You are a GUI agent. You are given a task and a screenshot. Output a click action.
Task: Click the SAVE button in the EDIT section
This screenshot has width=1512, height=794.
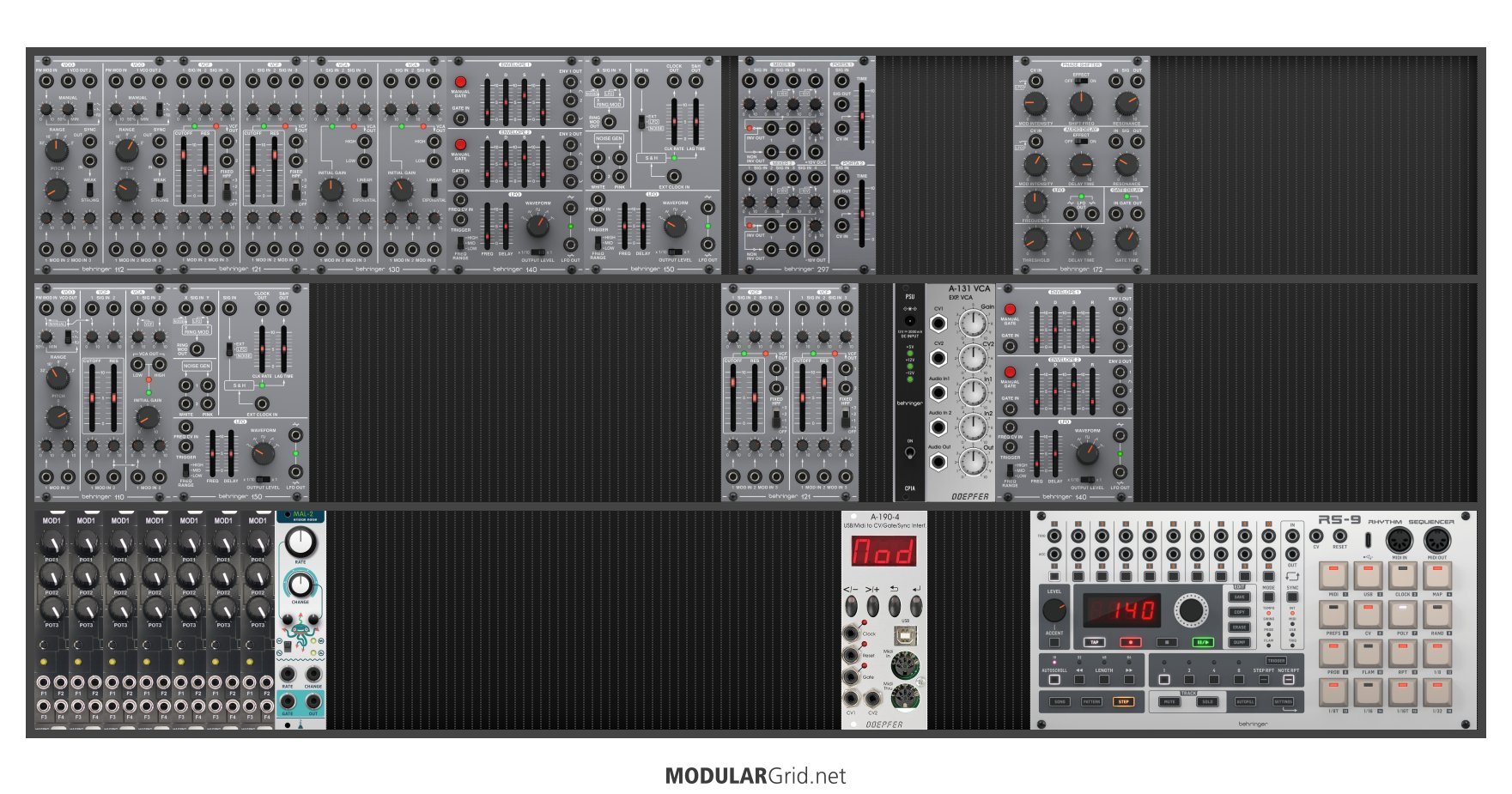pyautogui.click(x=1239, y=597)
